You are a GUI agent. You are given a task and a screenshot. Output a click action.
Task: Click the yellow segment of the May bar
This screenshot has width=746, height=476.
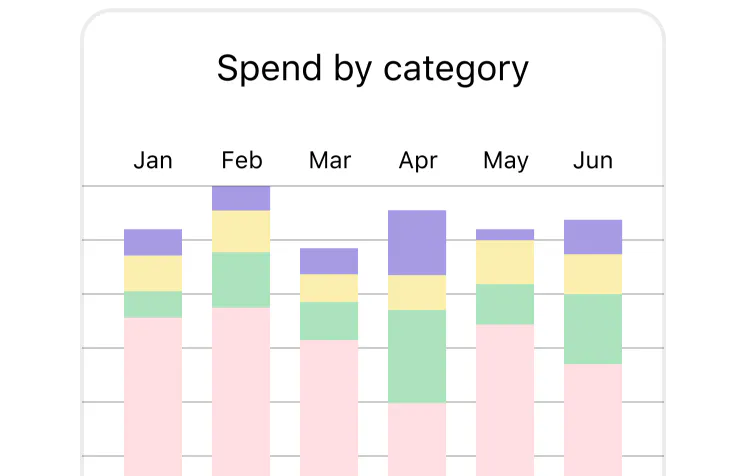[505, 262]
